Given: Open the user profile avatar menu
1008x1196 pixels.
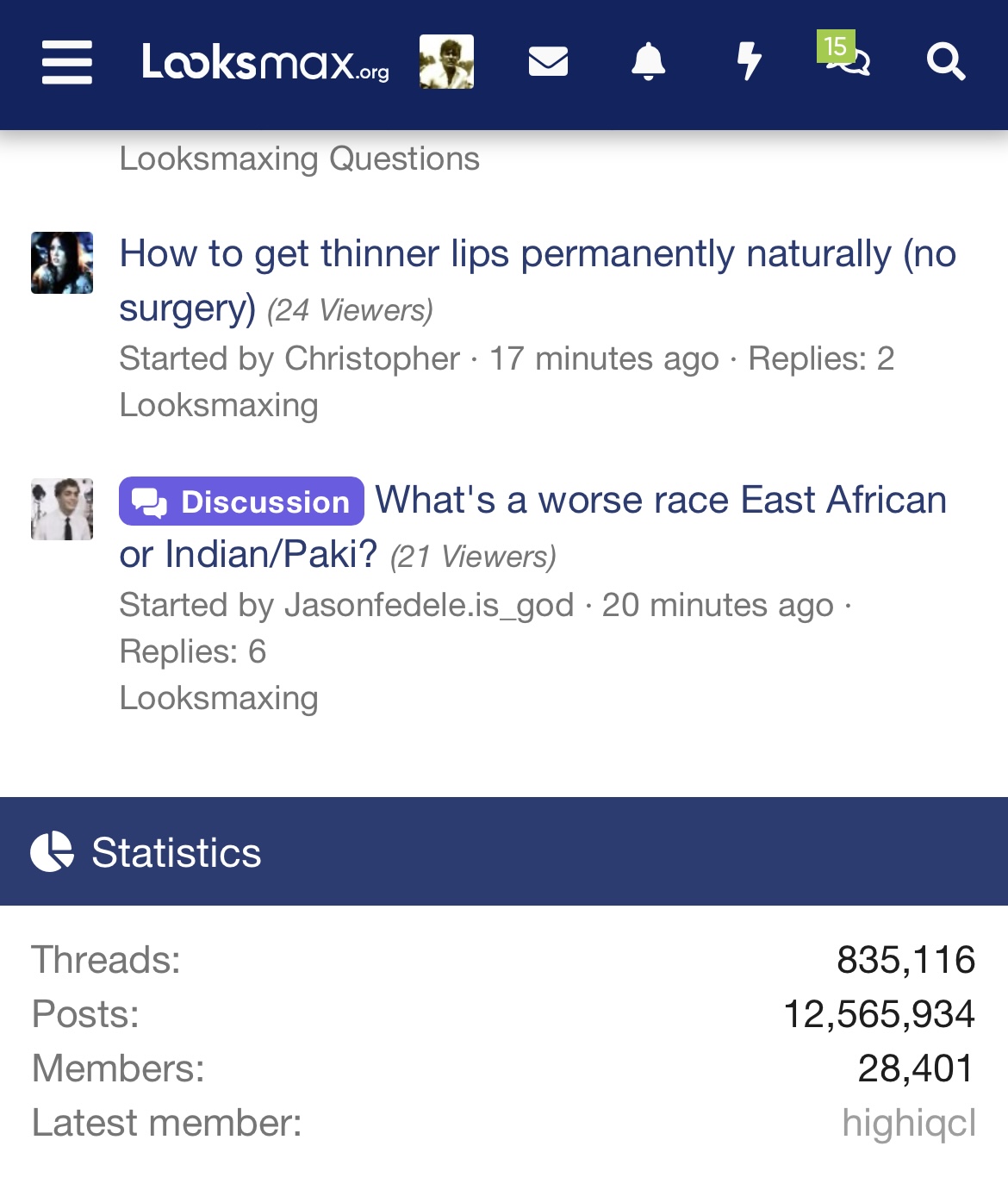Looking at the screenshot, I should (x=446, y=62).
